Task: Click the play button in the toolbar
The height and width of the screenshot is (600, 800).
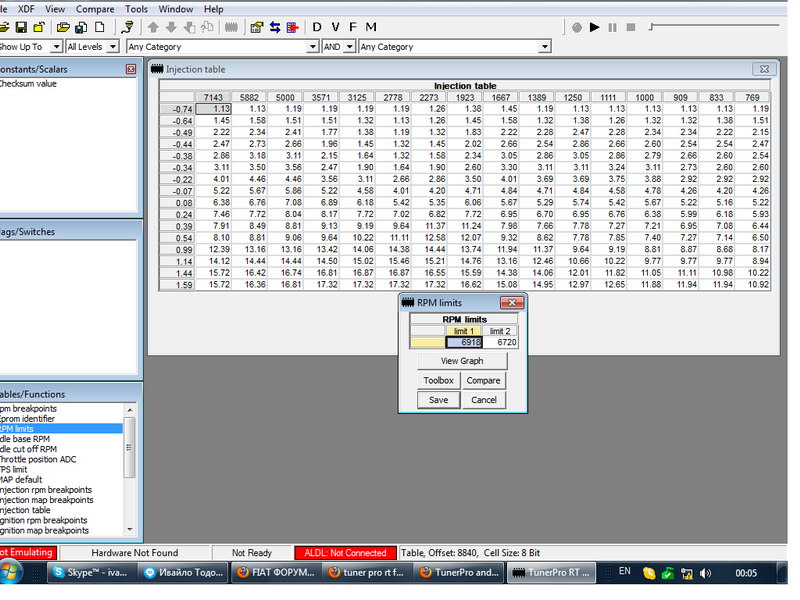Action: point(595,27)
